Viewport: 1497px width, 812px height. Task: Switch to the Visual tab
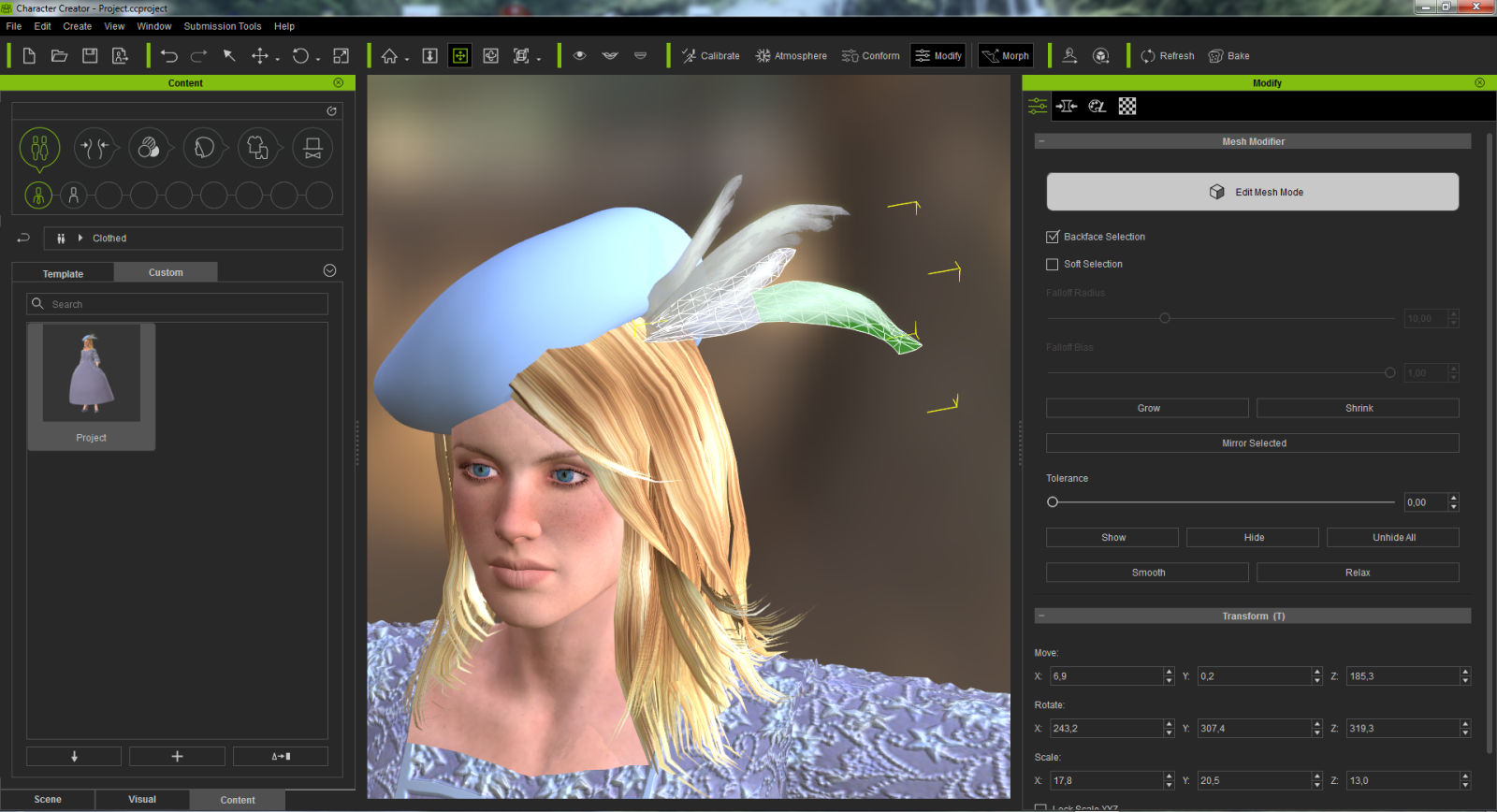point(142,799)
